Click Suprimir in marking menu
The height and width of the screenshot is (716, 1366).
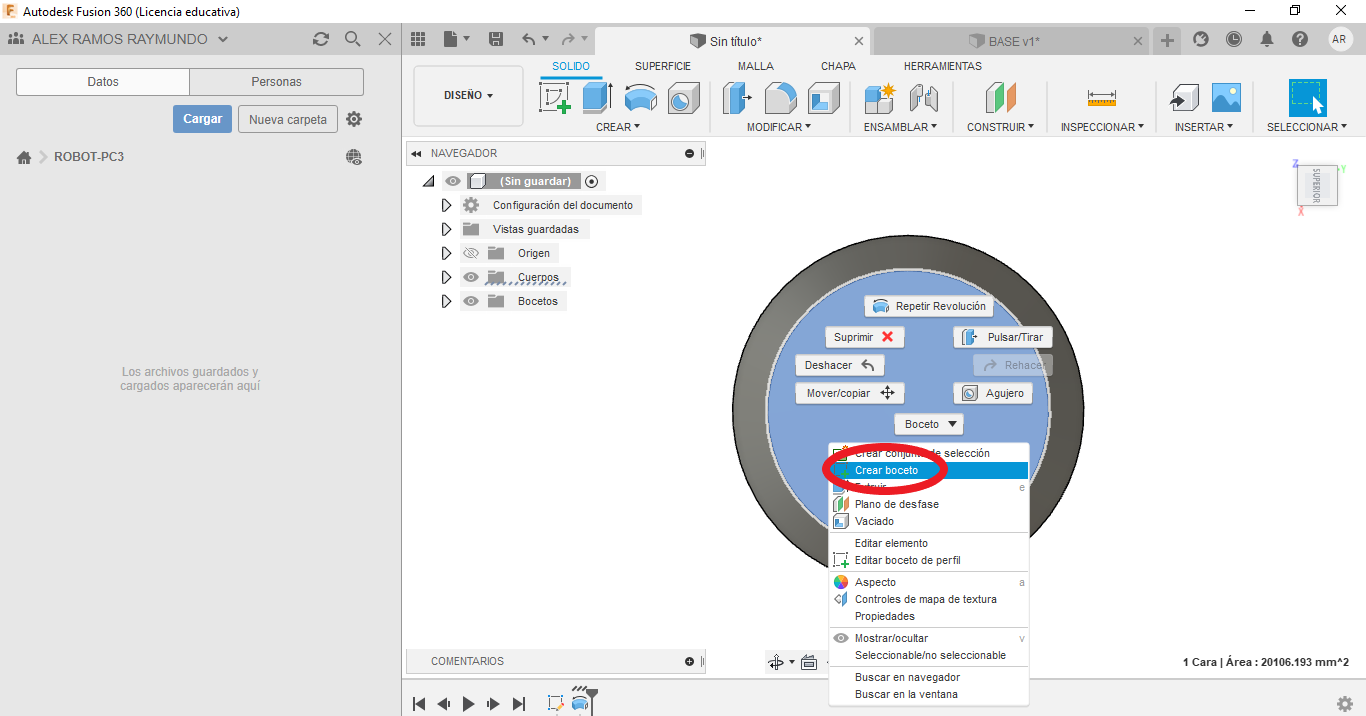pyautogui.click(x=865, y=337)
